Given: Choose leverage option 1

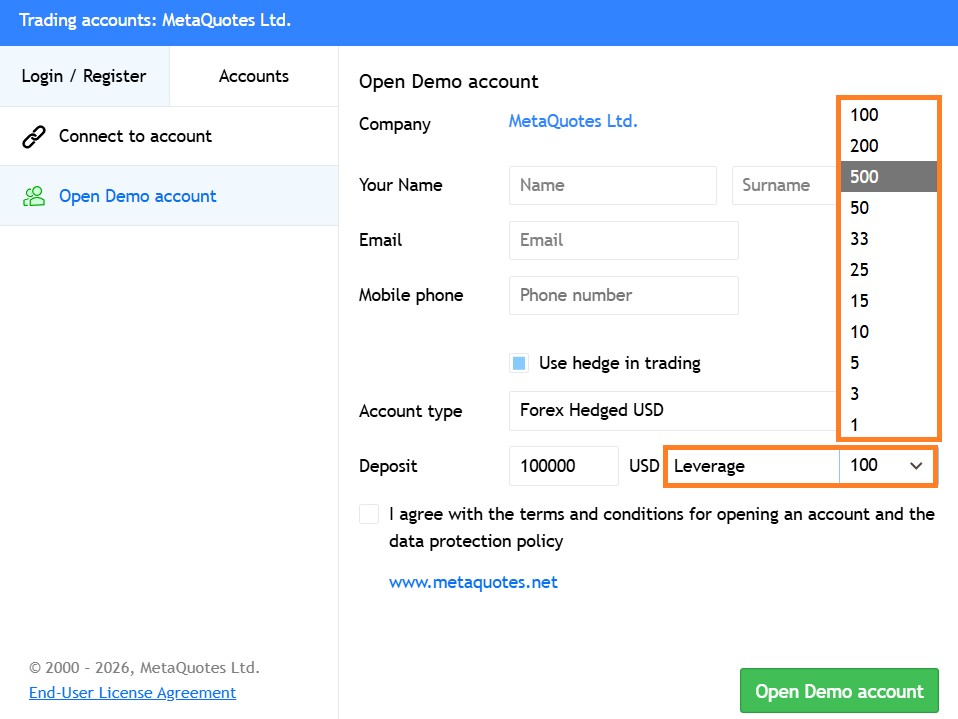Looking at the screenshot, I should click(x=888, y=425).
